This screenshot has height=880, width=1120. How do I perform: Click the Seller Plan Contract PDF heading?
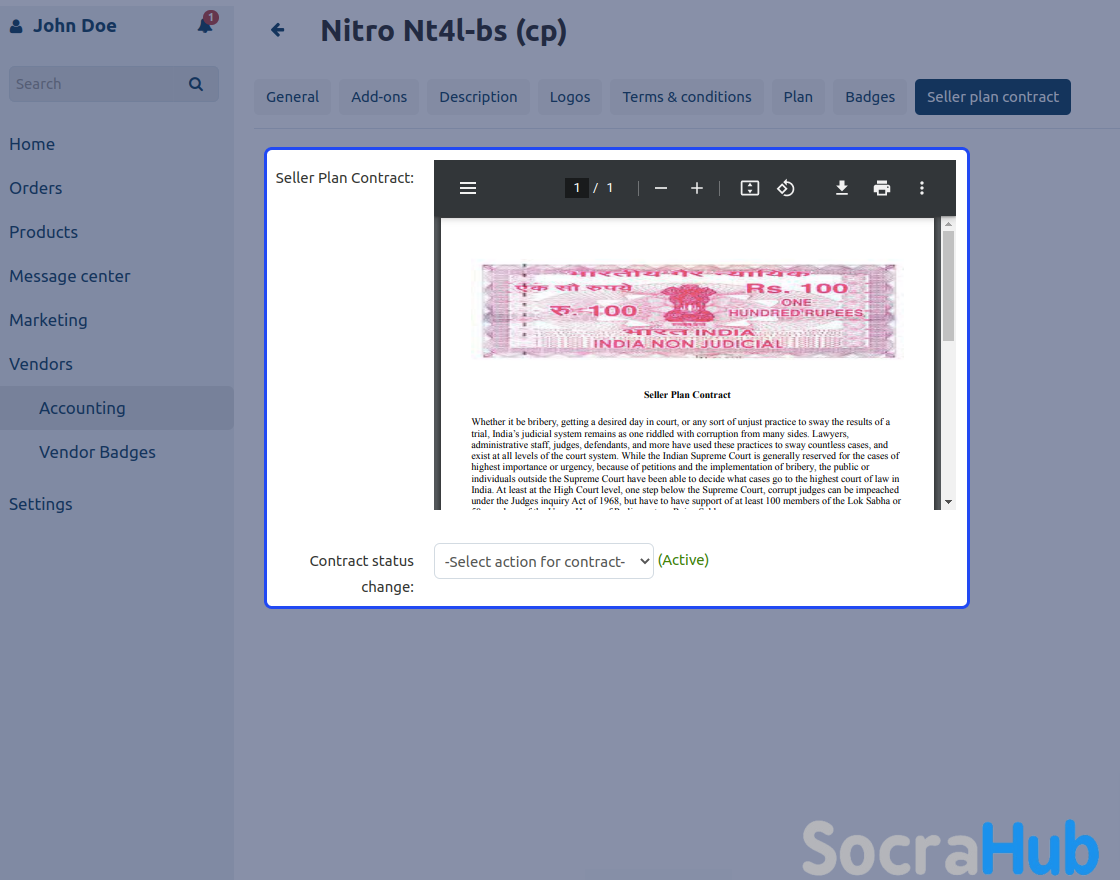[x=687, y=395]
